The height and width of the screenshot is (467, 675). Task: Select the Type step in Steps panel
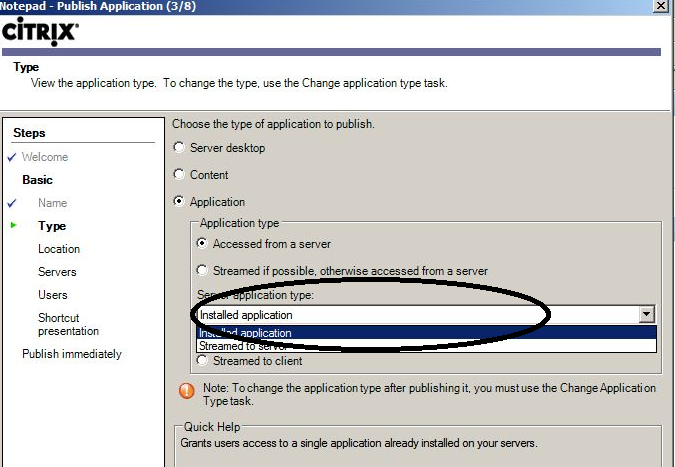click(x=52, y=226)
